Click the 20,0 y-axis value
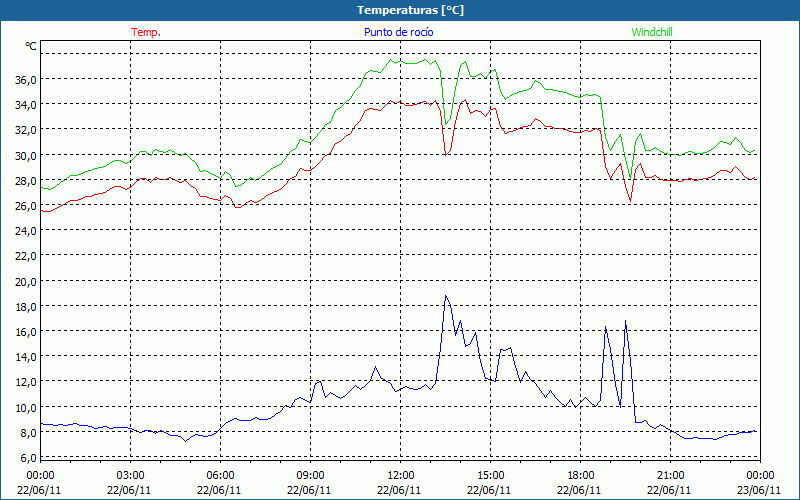This screenshot has width=800, height=500. (x=25, y=282)
